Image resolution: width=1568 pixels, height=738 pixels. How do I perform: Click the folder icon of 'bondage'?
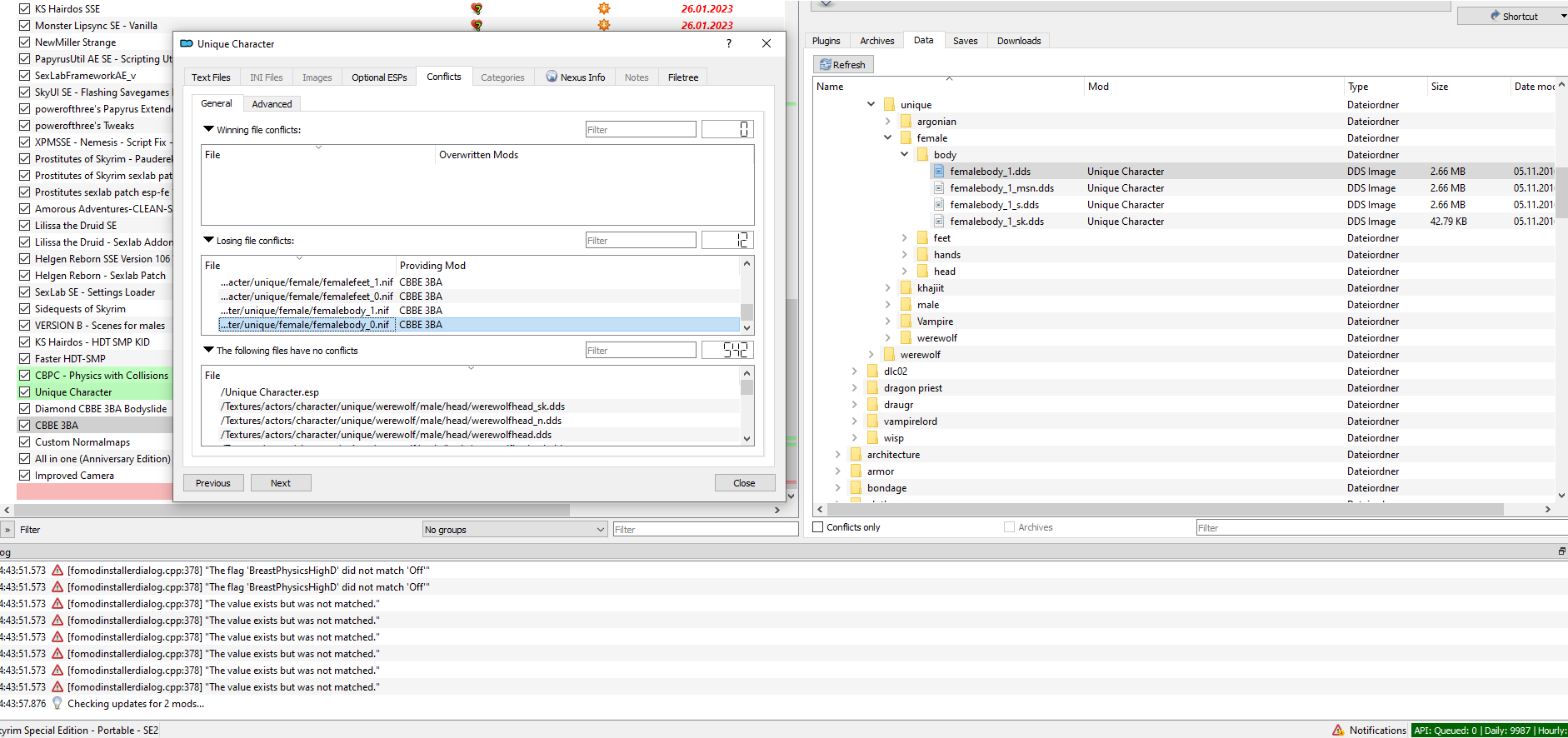click(856, 488)
